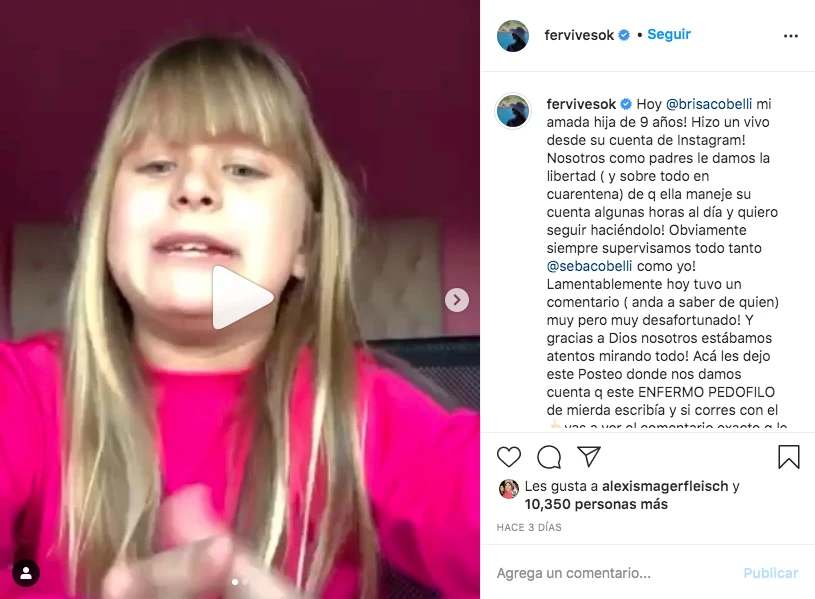Go to the next carousel slide
The width and height of the screenshot is (815, 599).
click(457, 300)
